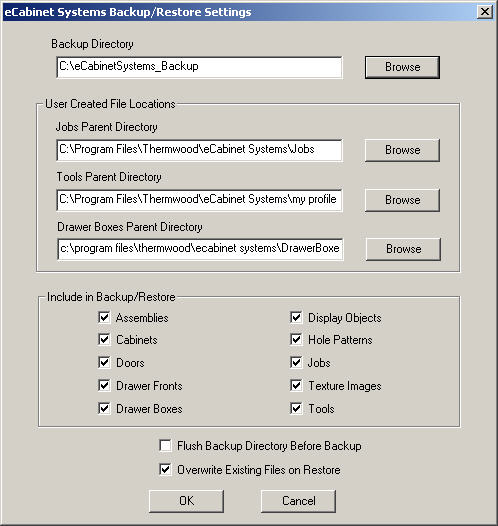Toggle Texture Images checkbox
This screenshot has height=526, width=498.
coord(296,385)
